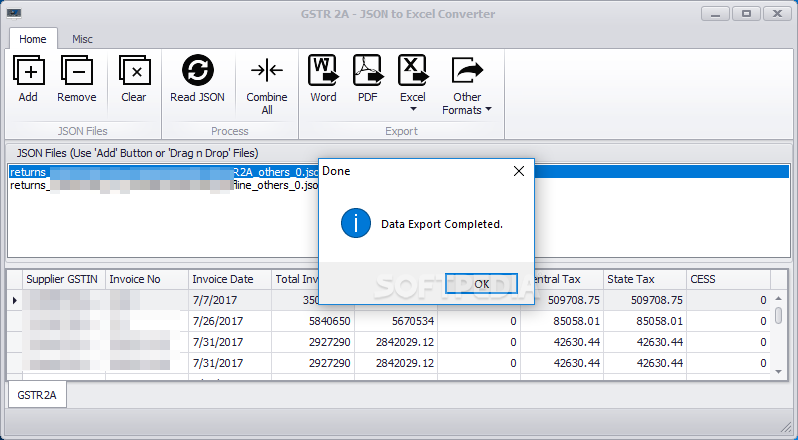Export data using the Word icon
Screen dimensions: 798x440
coord(323,70)
